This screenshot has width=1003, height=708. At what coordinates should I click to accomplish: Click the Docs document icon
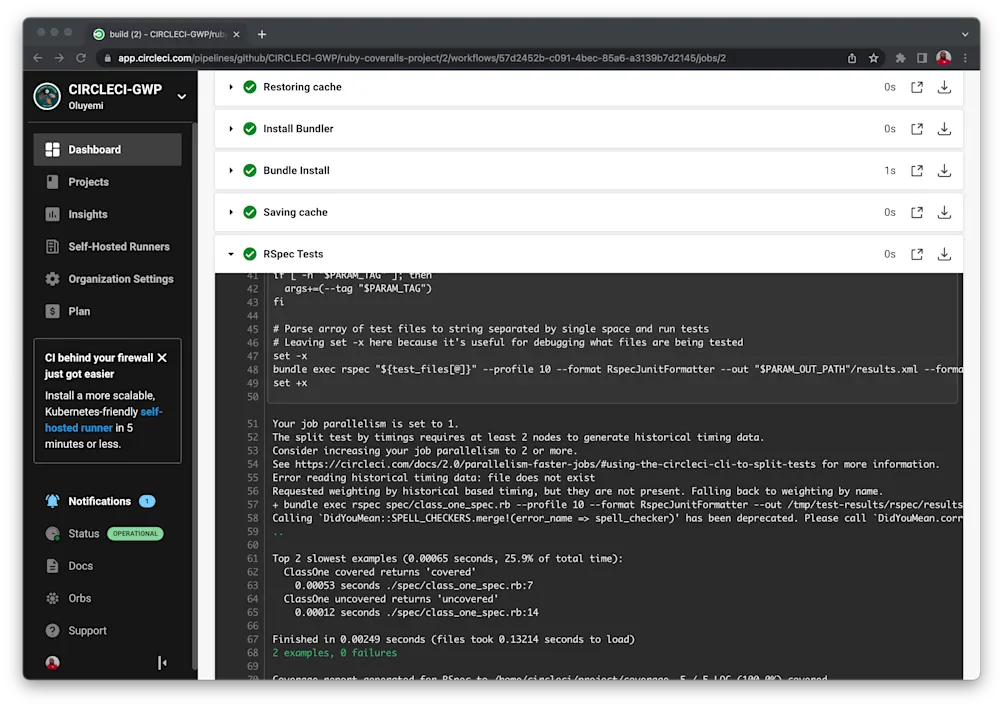click(52, 566)
